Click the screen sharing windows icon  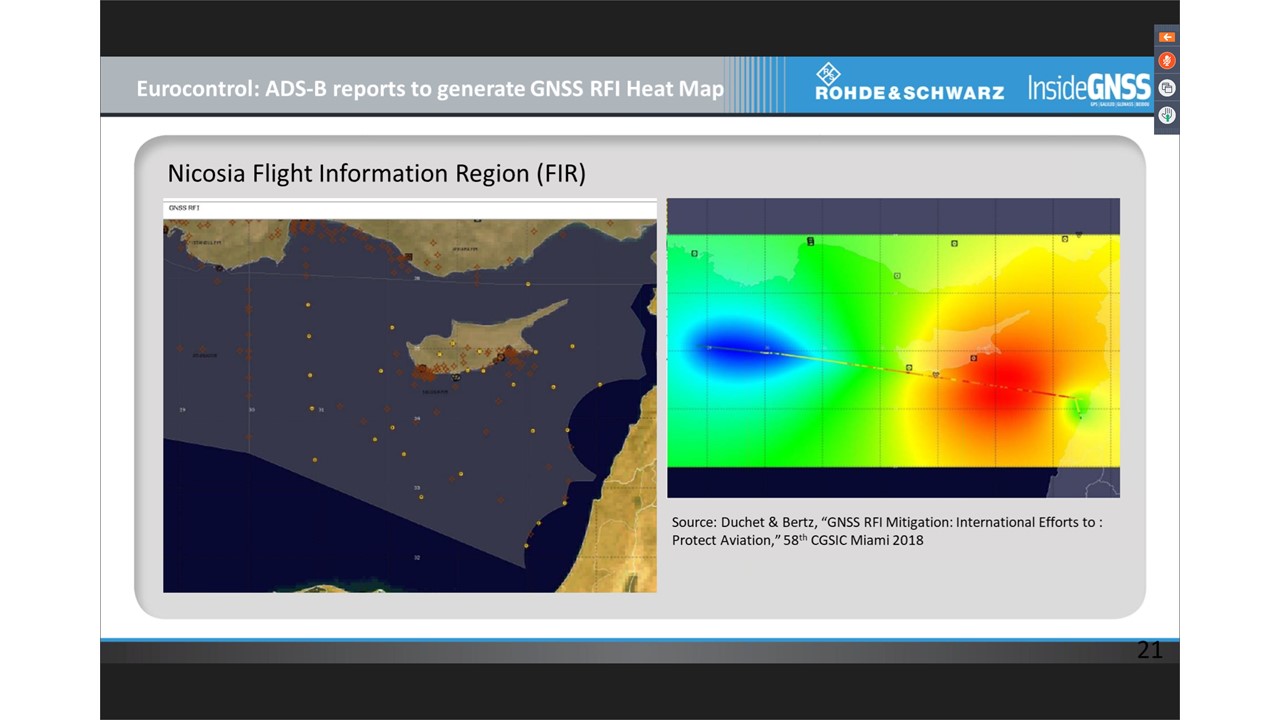[x=1166, y=88]
